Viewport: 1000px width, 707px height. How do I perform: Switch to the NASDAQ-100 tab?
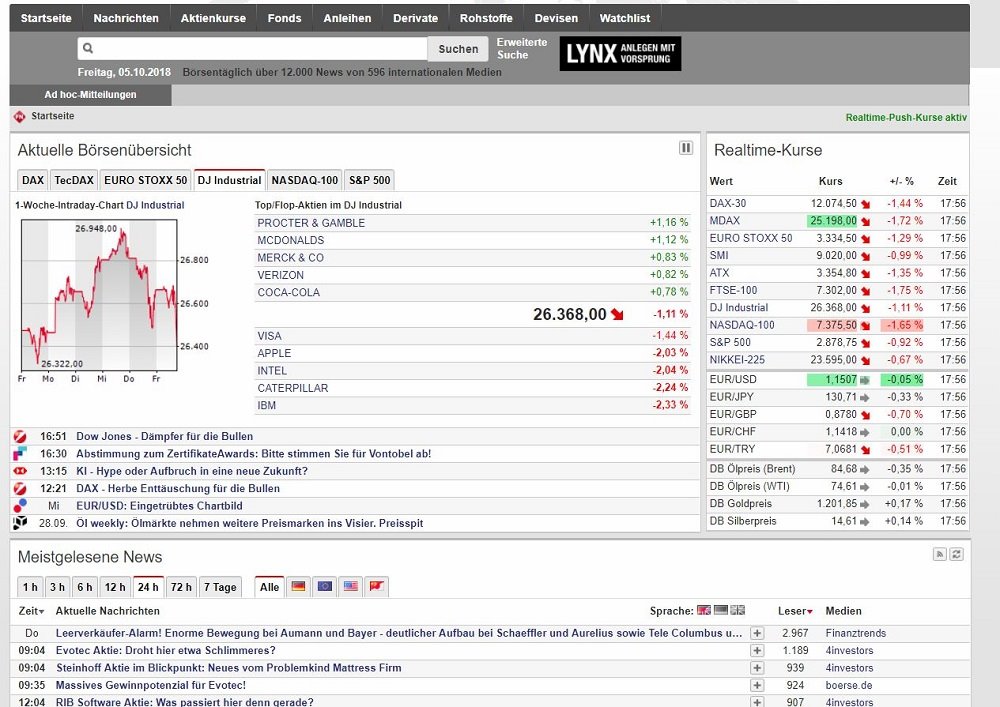pos(304,180)
